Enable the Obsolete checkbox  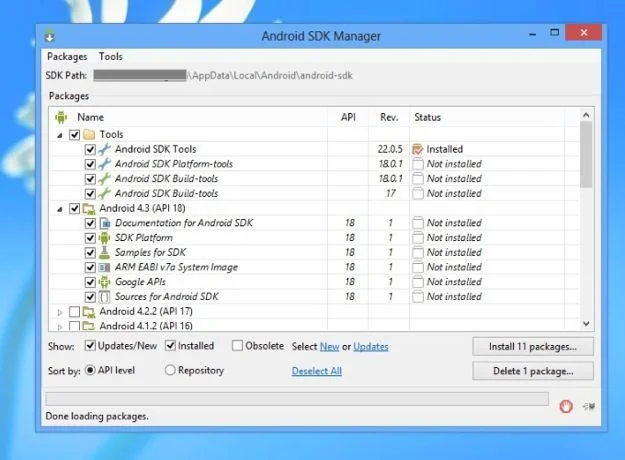point(237,346)
